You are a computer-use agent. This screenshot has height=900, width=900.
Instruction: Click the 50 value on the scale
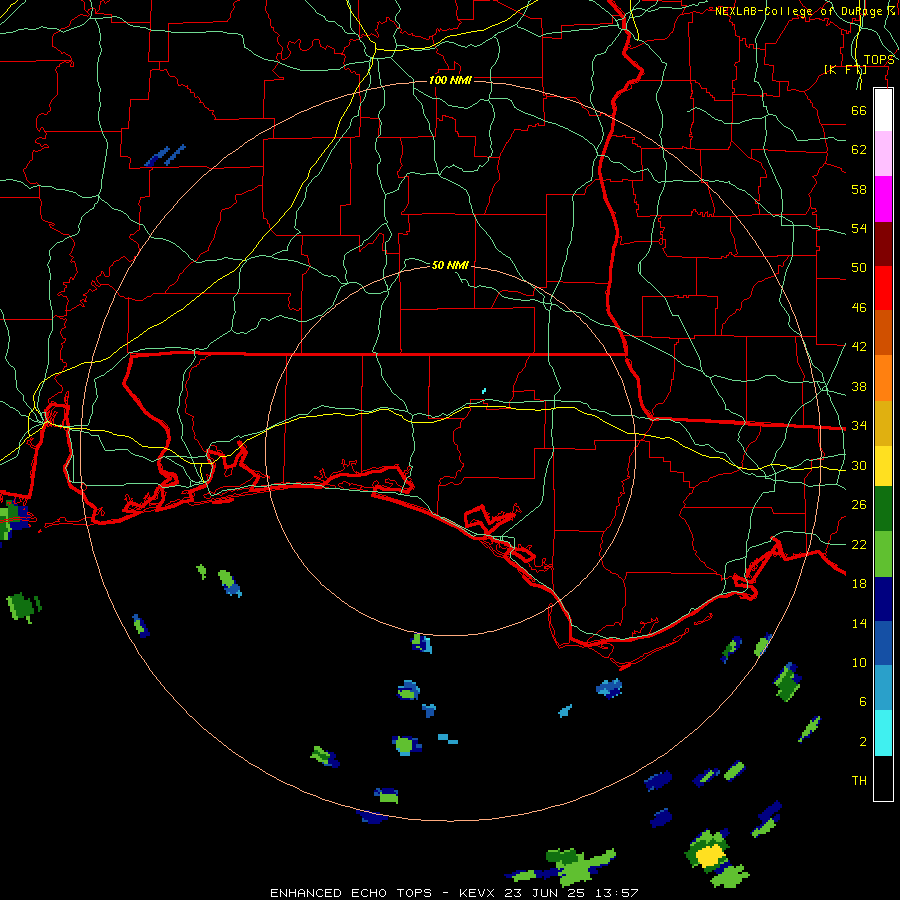859,267
